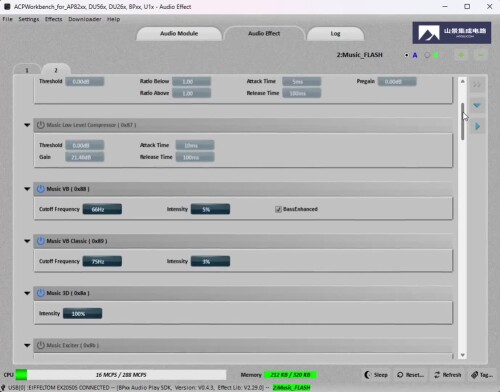
Task: Click Music 3D Intensity 100% field
Action: tap(82, 313)
